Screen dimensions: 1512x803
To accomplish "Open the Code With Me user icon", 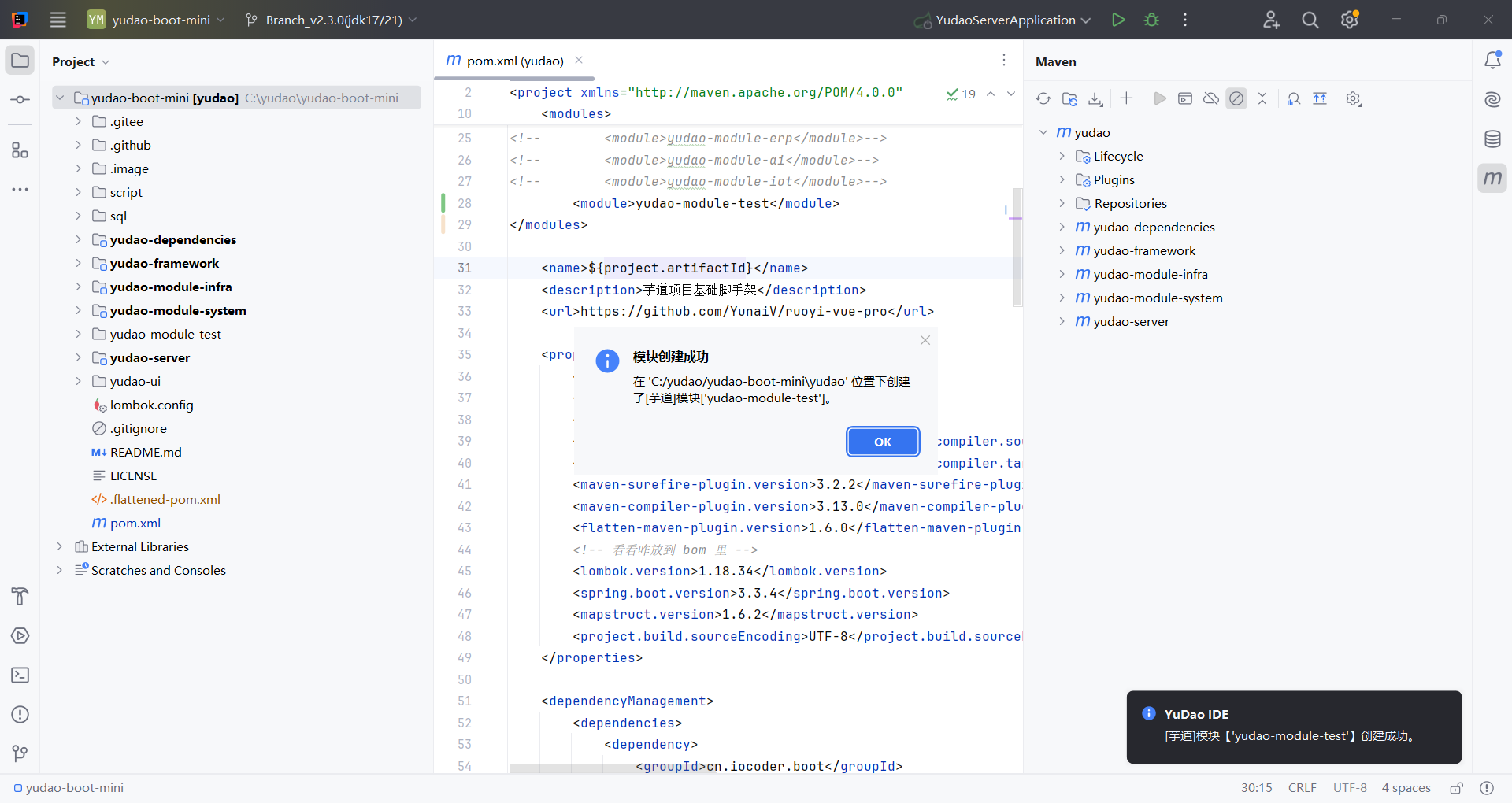I will (1271, 20).
